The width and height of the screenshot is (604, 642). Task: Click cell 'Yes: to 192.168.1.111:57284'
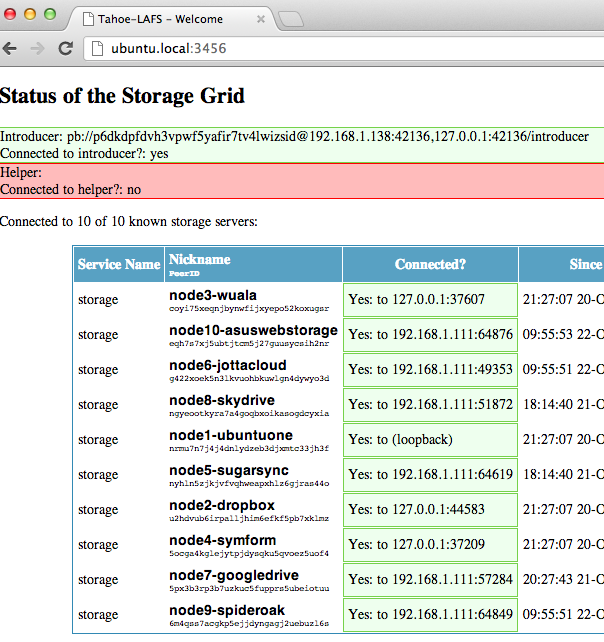[x=430, y=580]
